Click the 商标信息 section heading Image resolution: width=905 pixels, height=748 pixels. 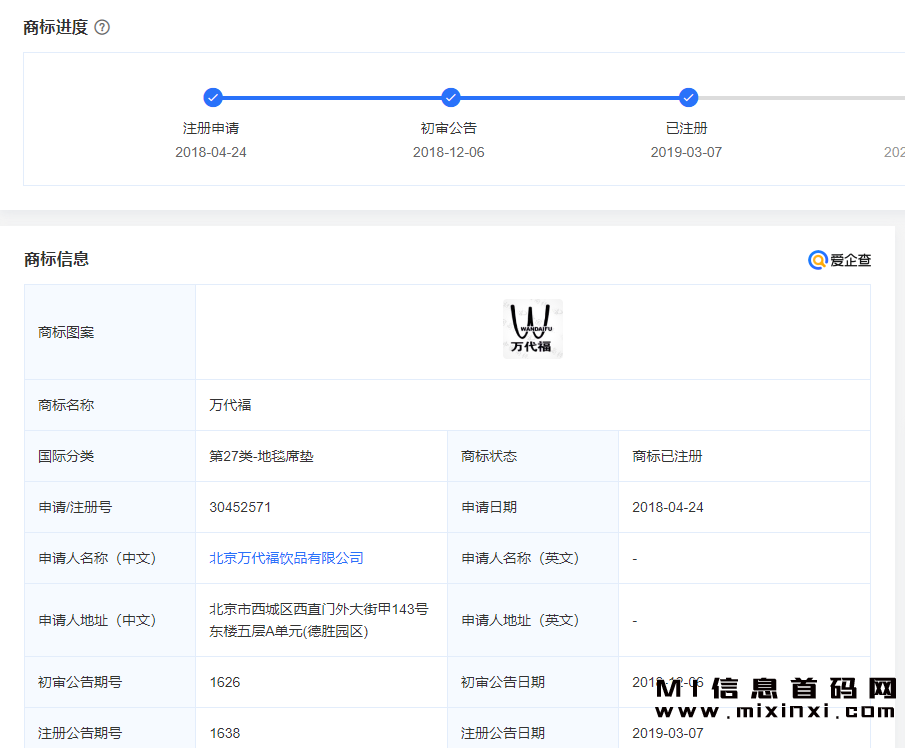pyautogui.click(x=56, y=259)
